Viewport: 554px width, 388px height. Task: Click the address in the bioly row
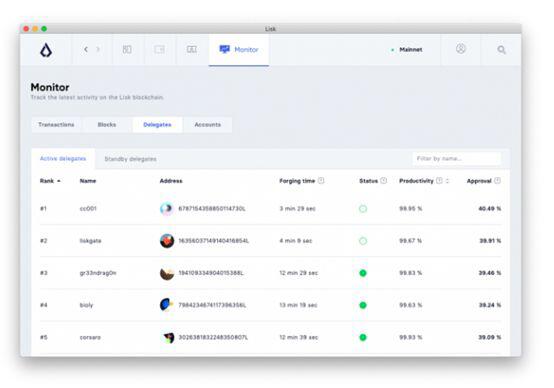pos(212,305)
